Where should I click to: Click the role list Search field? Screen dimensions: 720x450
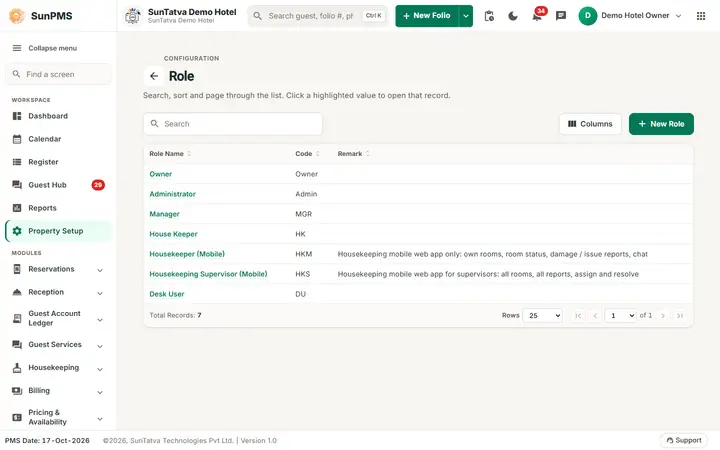(233, 124)
